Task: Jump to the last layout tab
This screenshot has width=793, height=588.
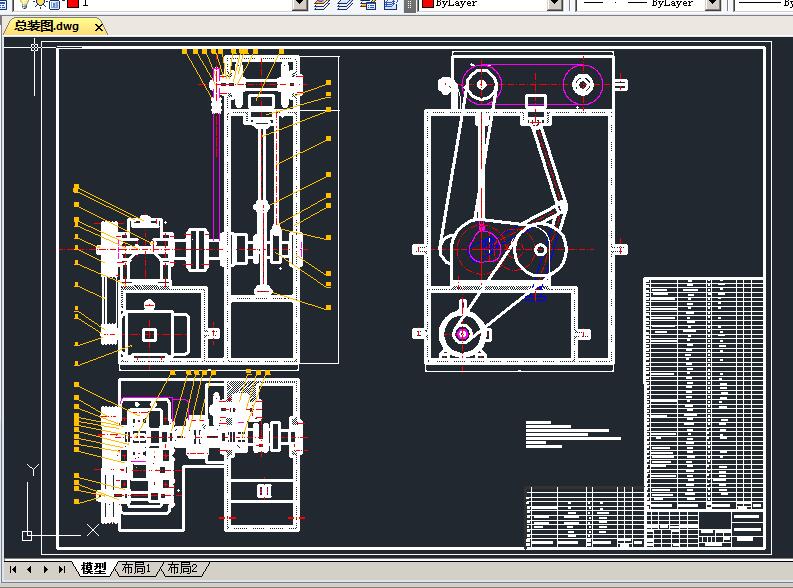Action: click(x=62, y=569)
